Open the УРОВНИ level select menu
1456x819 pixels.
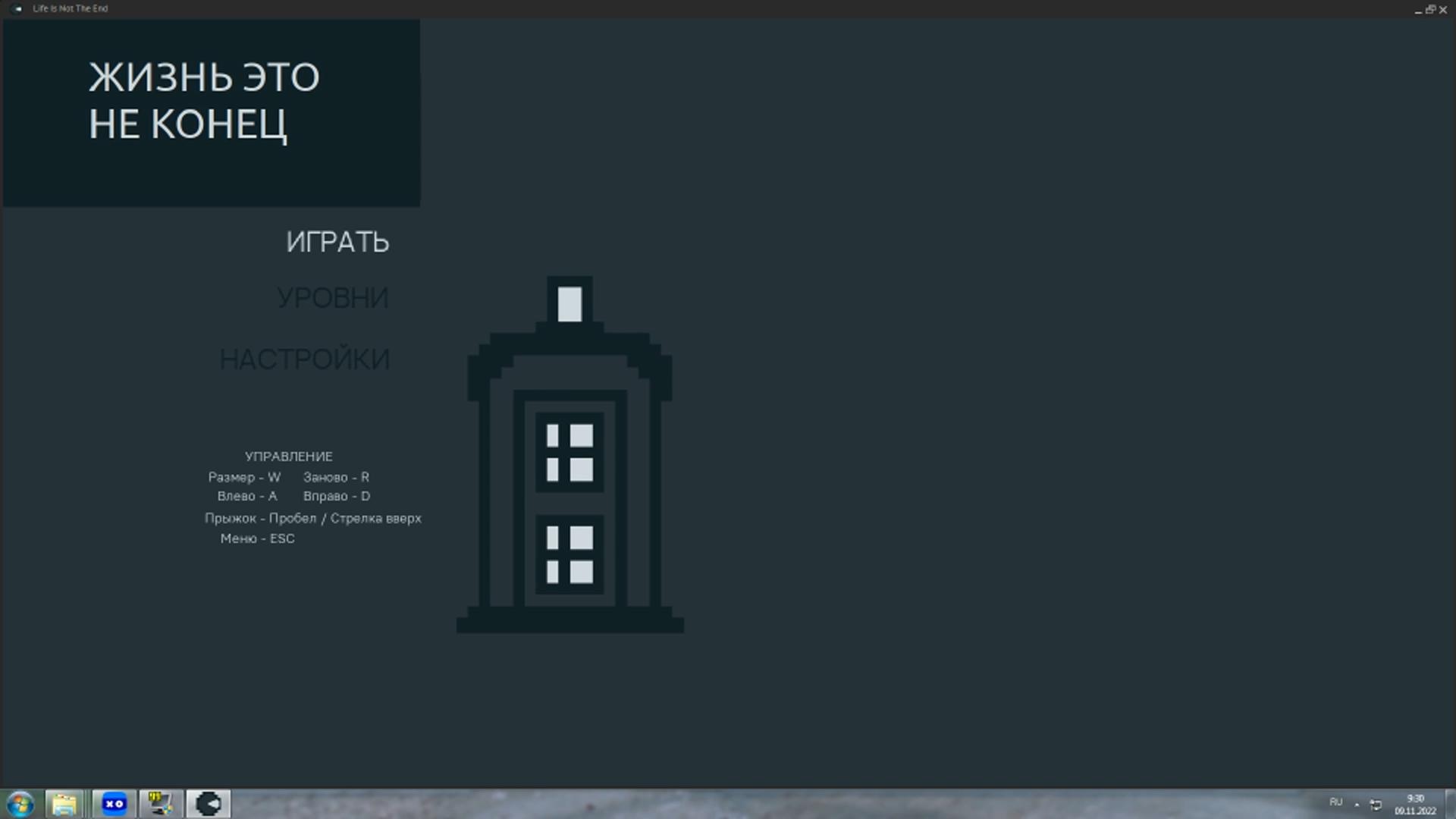coord(332,298)
